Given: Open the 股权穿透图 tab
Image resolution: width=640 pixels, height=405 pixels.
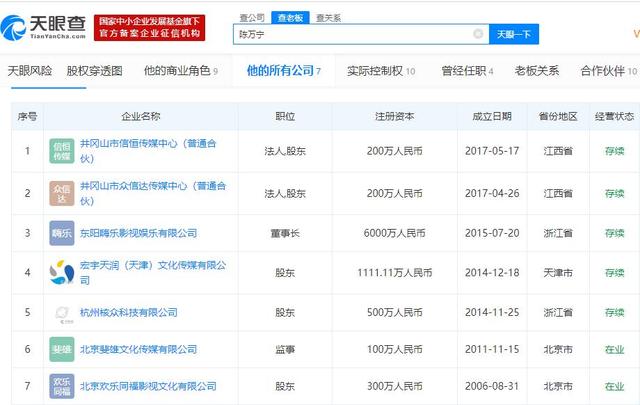Looking at the screenshot, I should click(x=95, y=71).
